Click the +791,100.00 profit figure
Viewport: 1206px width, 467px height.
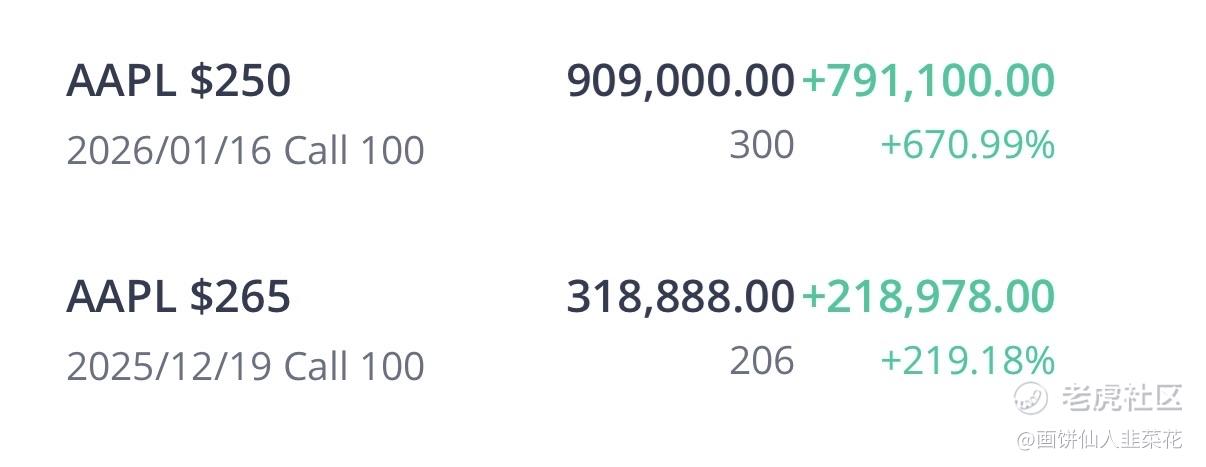coord(928,82)
